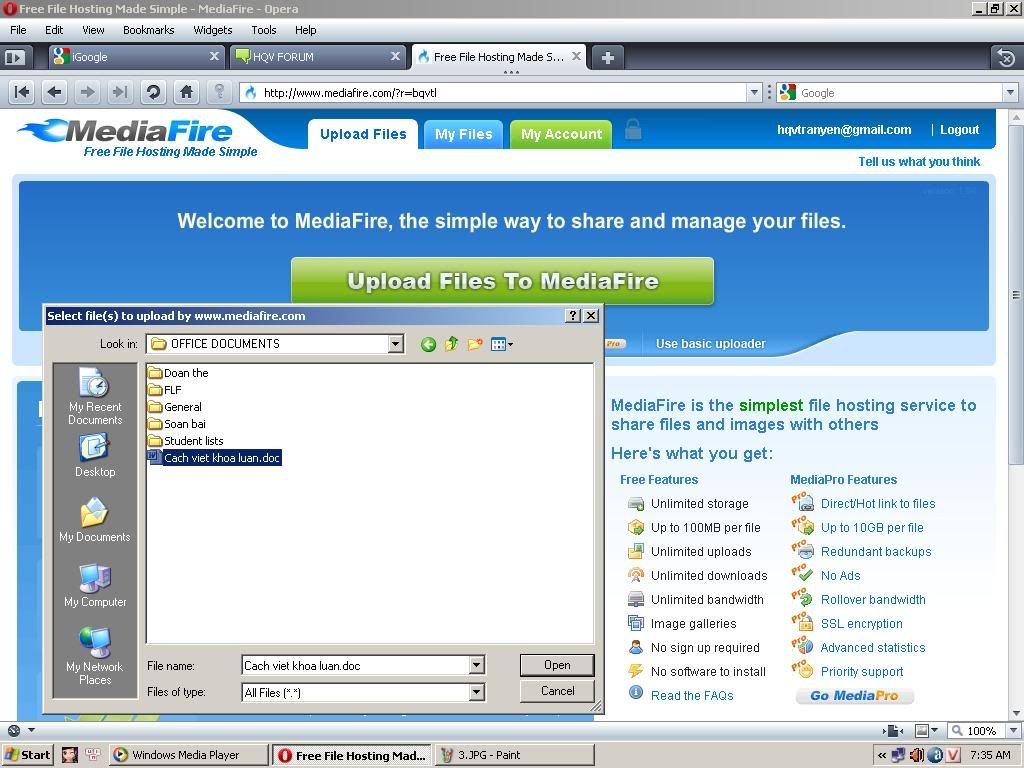Viewport: 1024px width, 768px height.
Task: Go back with the browser Back arrow
Action: pos(55,92)
